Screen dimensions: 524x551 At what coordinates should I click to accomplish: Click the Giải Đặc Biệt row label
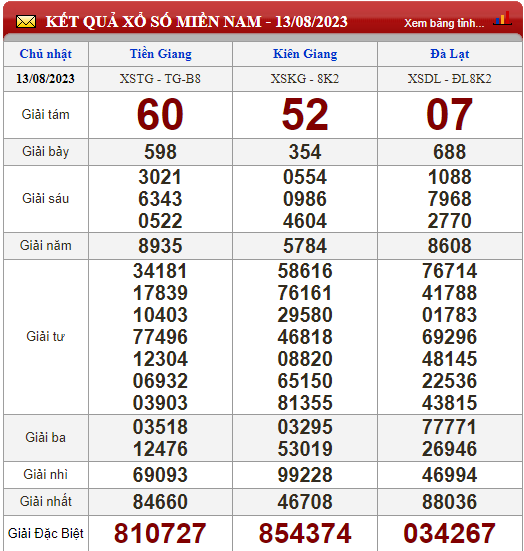pos(46,533)
